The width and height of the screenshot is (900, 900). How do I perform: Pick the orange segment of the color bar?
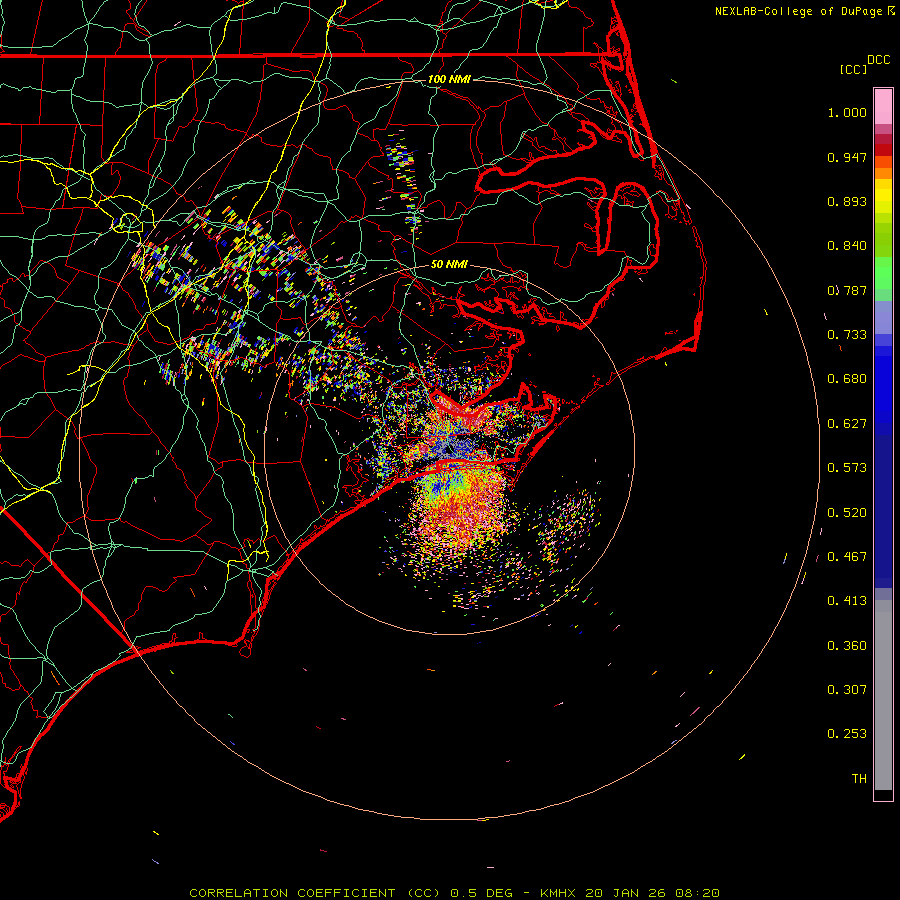pyautogui.click(x=883, y=168)
